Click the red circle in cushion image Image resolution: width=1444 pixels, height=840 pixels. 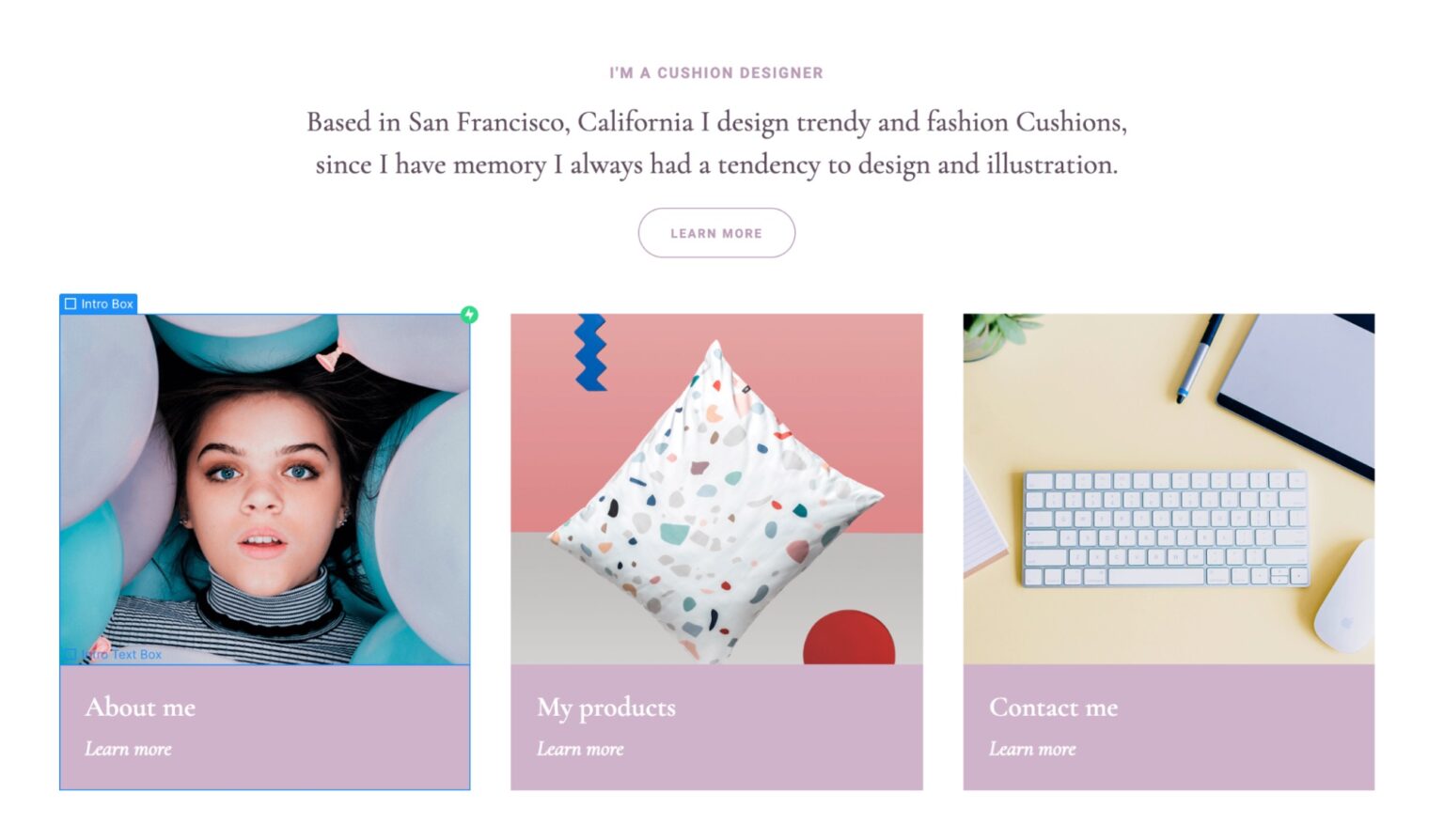pyautogui.click(x=849, y=638)
